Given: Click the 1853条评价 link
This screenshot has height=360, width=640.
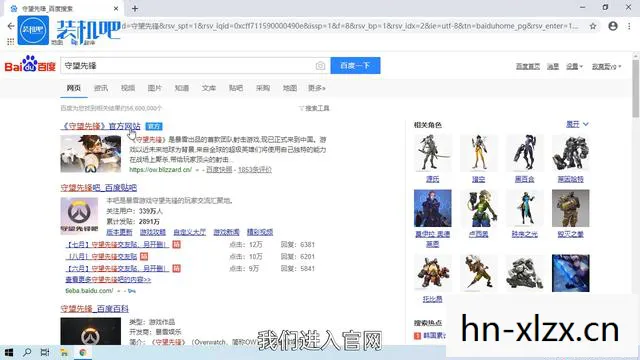Looking at the screenshot, I should pos(255,170).
